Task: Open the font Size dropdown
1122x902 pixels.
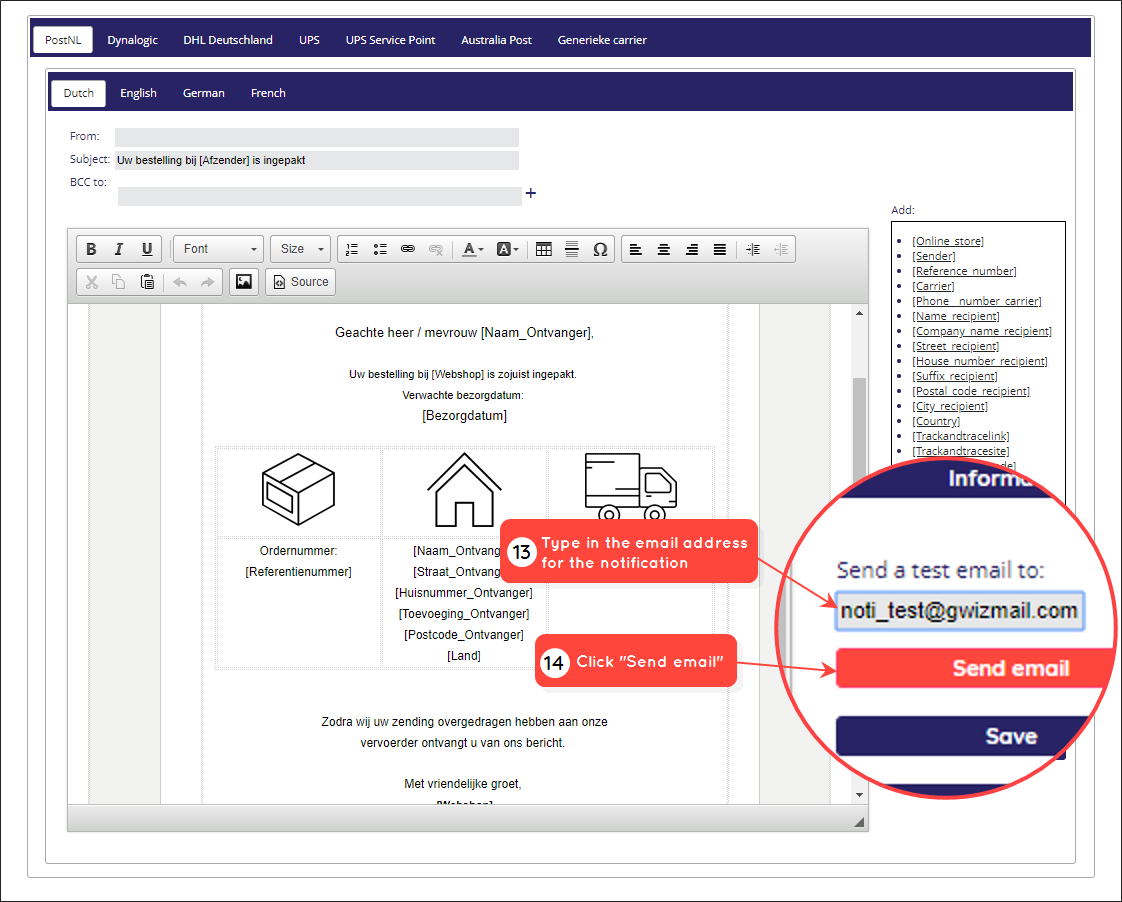Action: (301, 249)
